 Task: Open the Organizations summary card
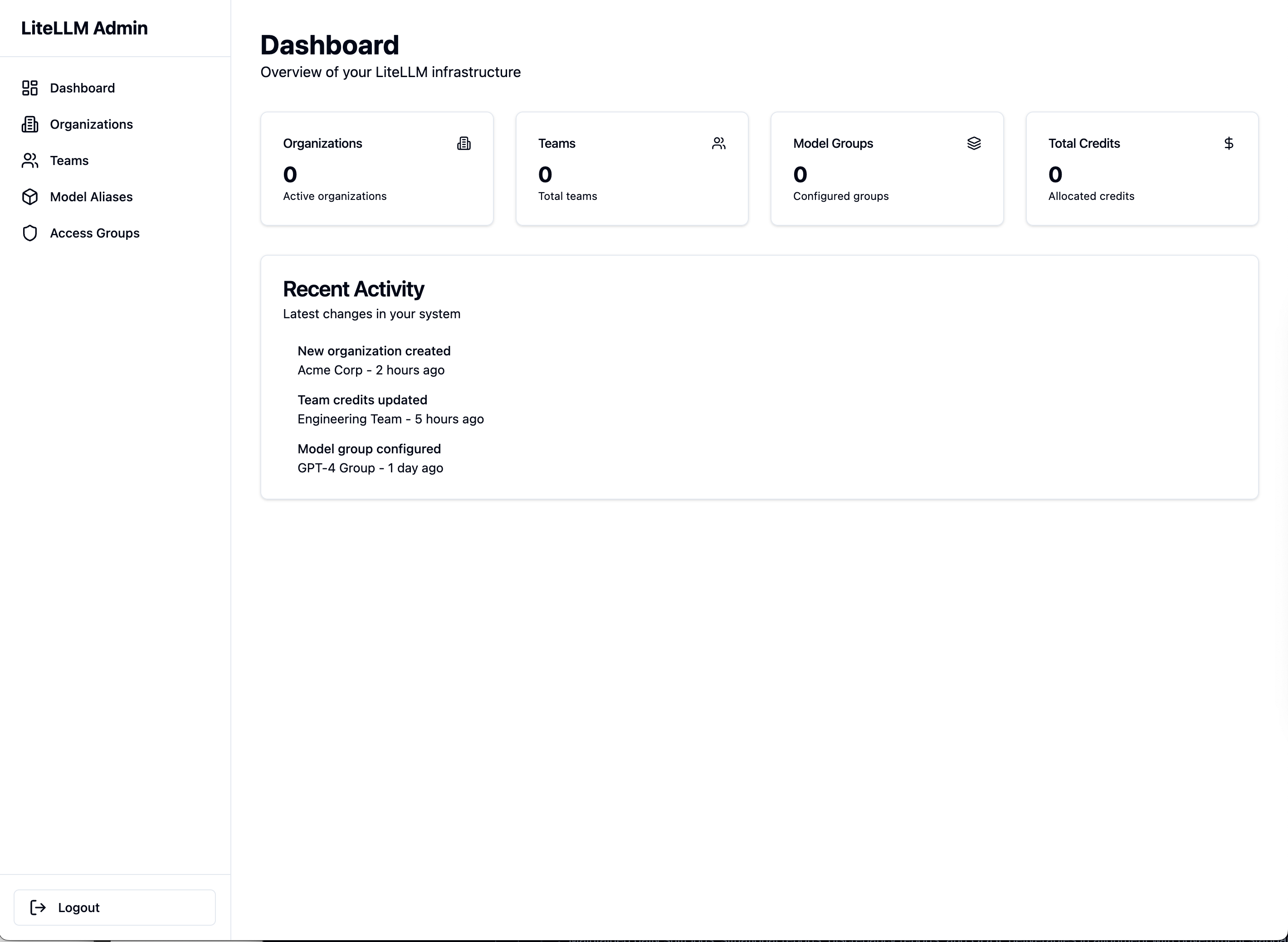coord(376,169)
